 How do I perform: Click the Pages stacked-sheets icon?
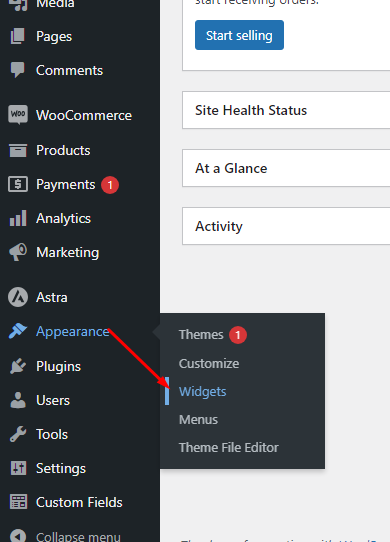[18, 36]
